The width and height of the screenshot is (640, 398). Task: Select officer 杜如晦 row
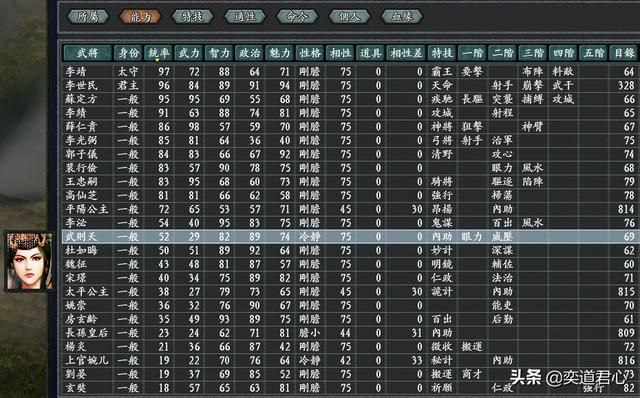(x=351, y=250)
